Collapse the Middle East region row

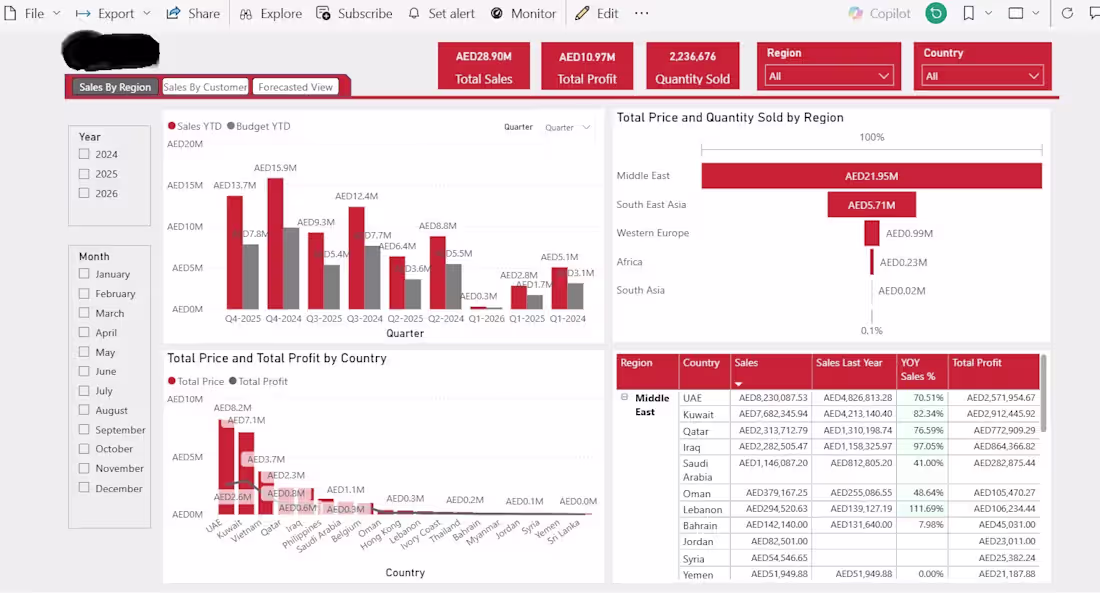[x=624, y=397]
